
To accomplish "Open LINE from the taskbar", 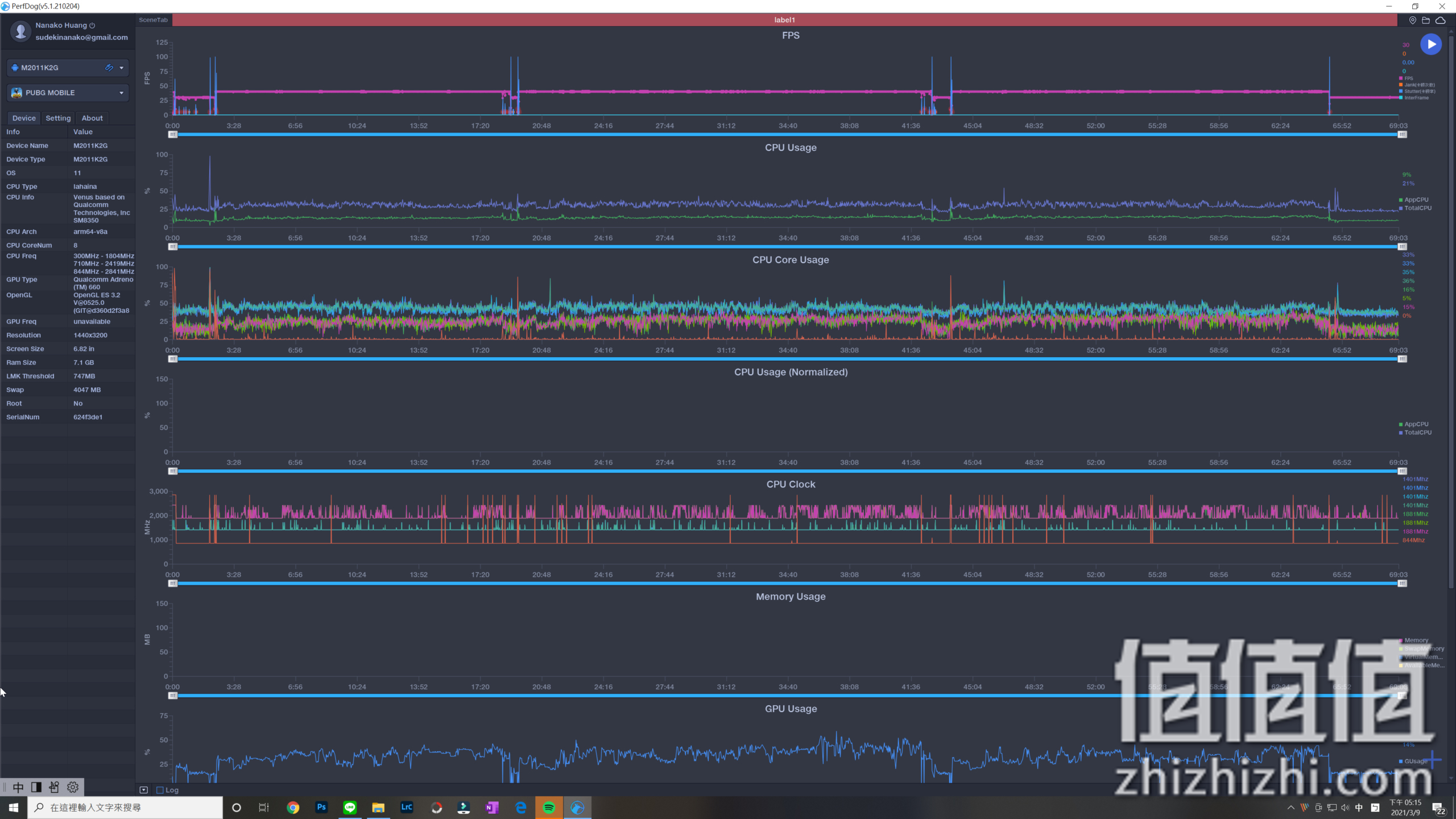I will pos(350,808).
